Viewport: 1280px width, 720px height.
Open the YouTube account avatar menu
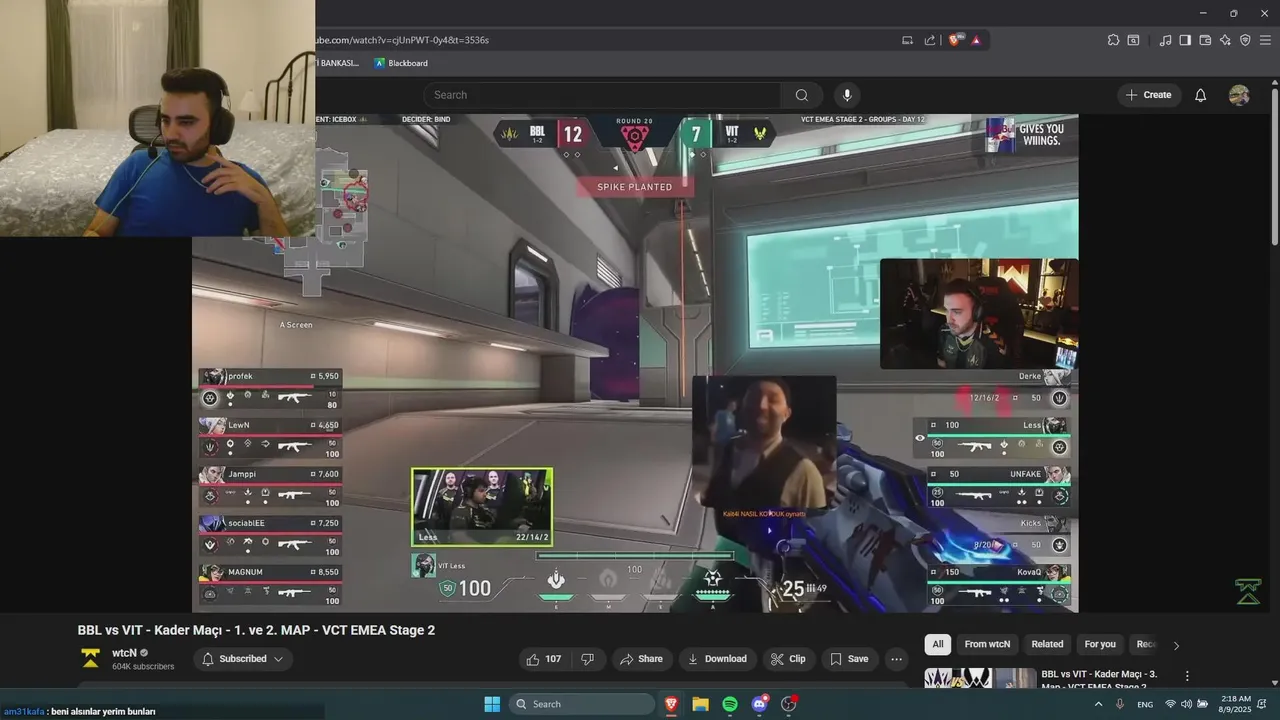coord(1239,95)
